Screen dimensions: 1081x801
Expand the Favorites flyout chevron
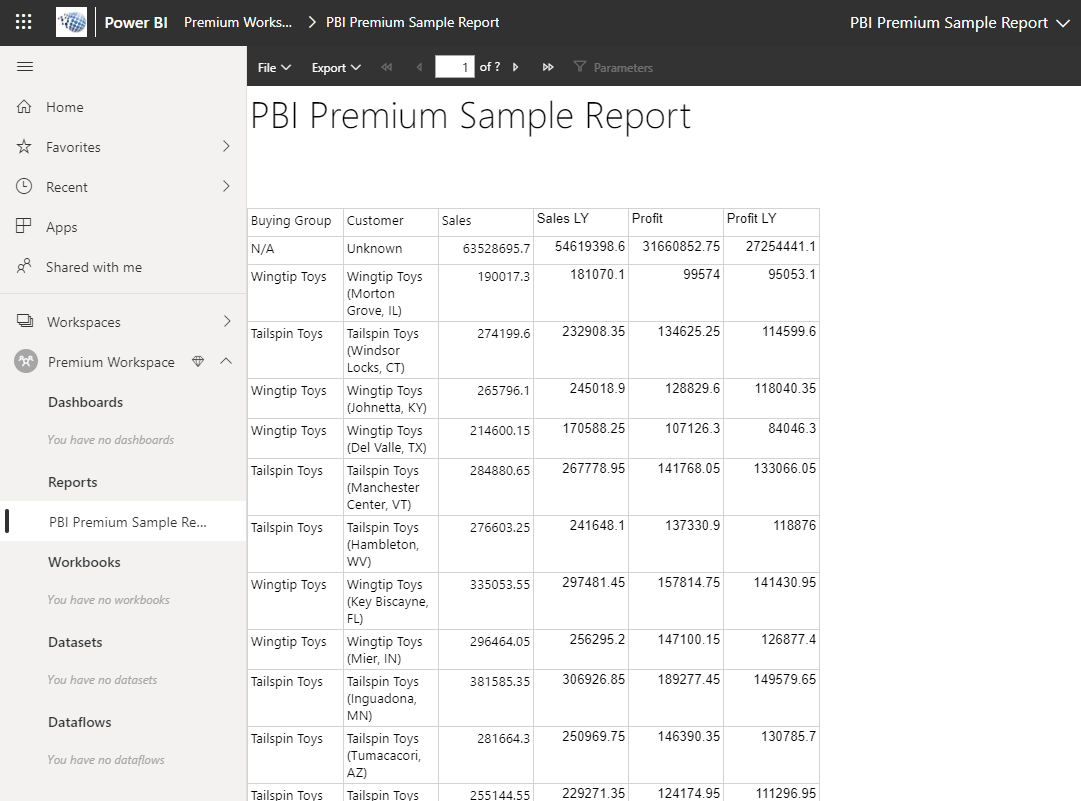226,147
